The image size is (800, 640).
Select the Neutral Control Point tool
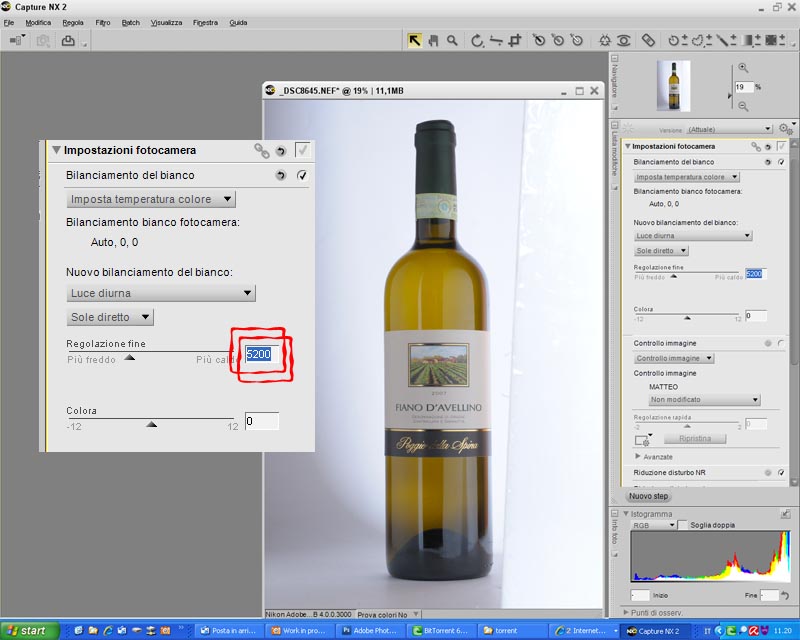click(558, 40)
